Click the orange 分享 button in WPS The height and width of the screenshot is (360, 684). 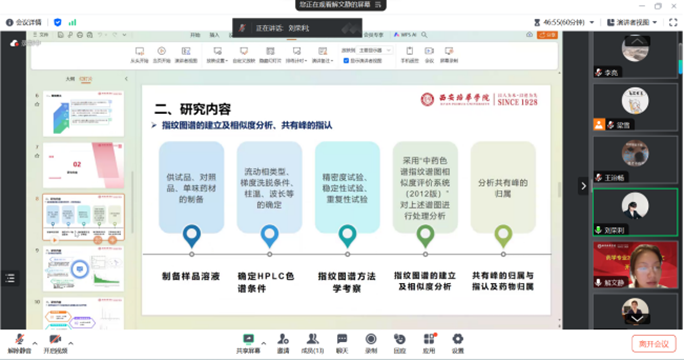tap(547, 35)
